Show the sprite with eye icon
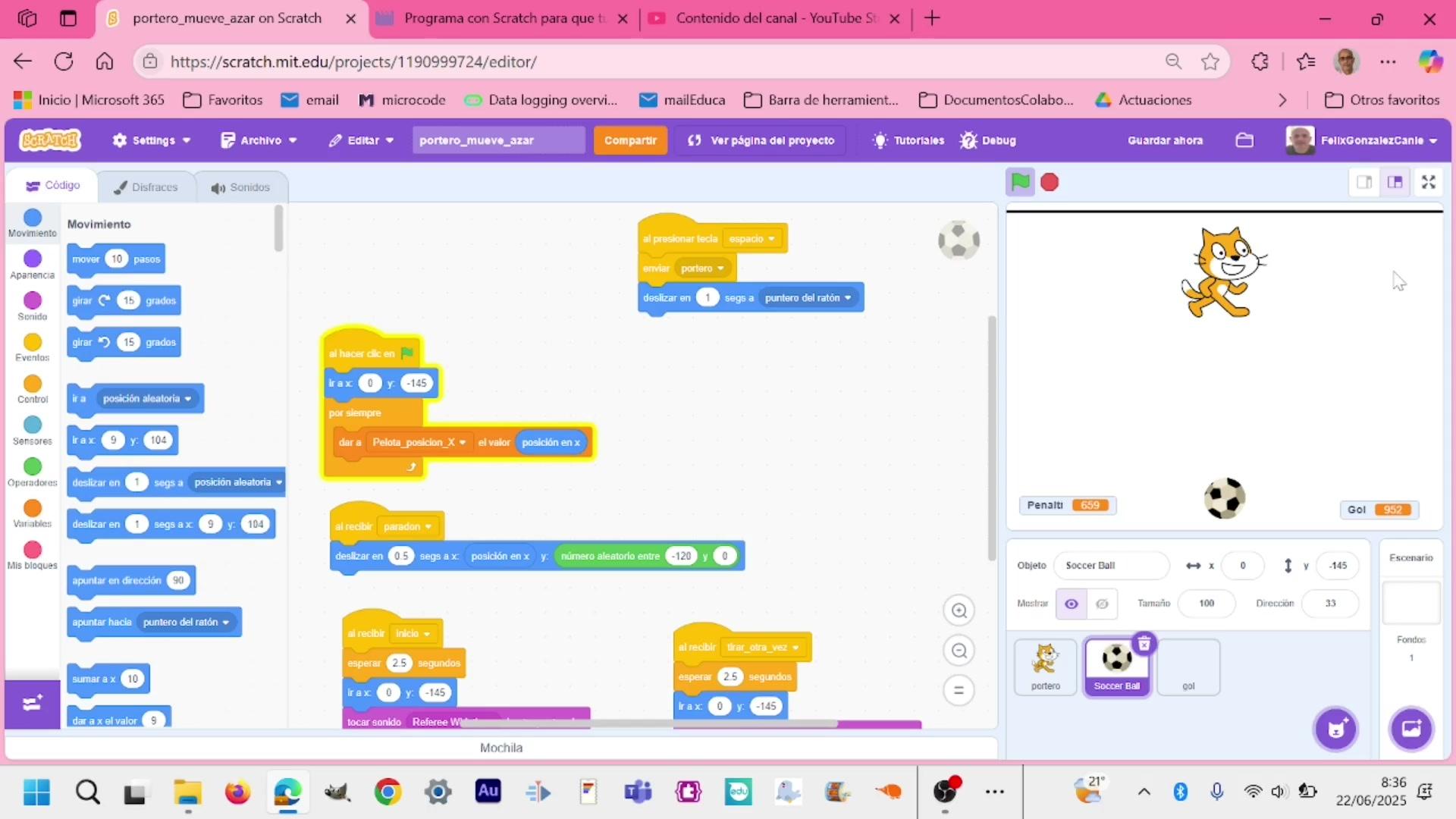 (1071, 604)
